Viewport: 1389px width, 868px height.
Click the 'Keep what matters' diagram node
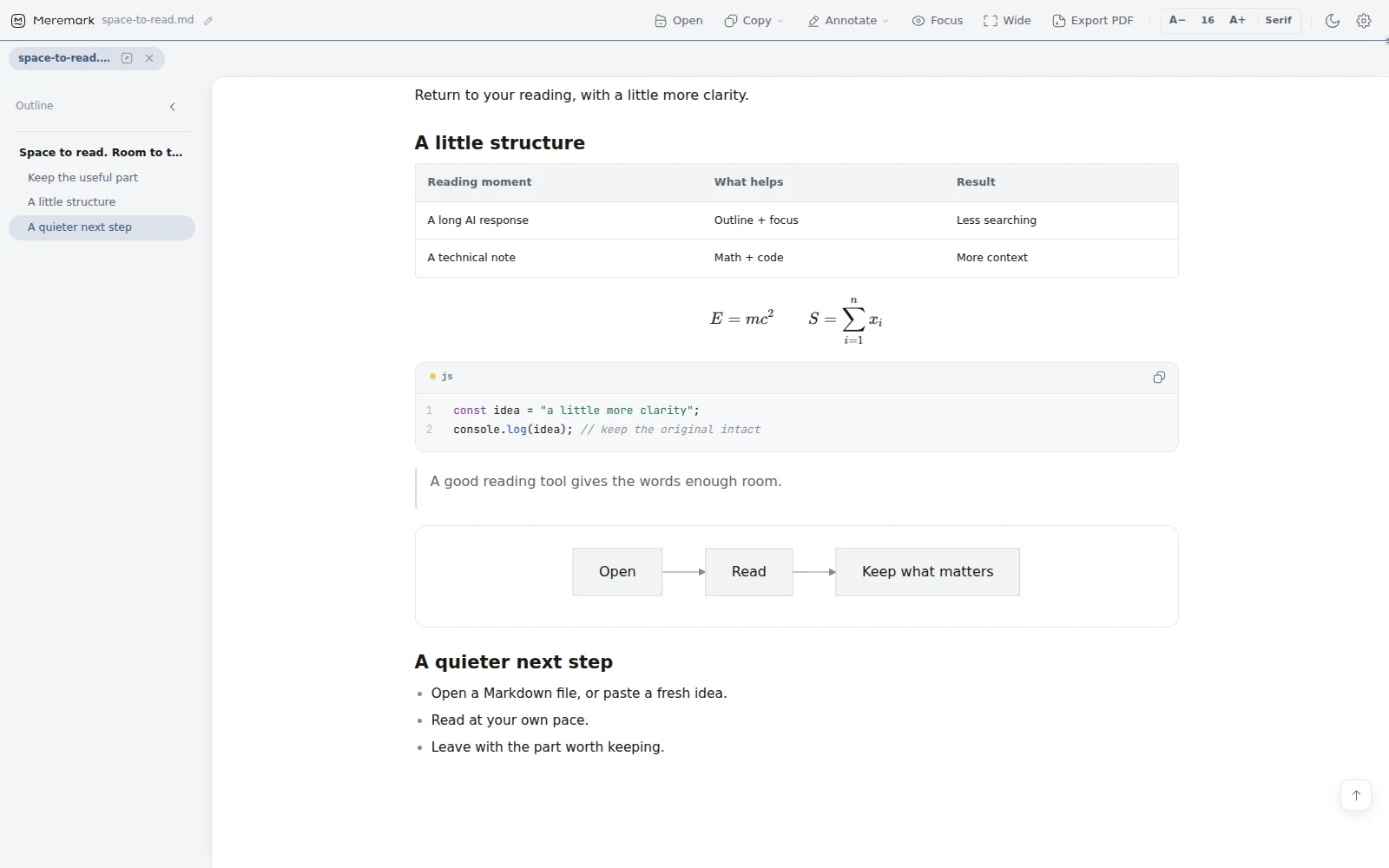coord(927,572)
